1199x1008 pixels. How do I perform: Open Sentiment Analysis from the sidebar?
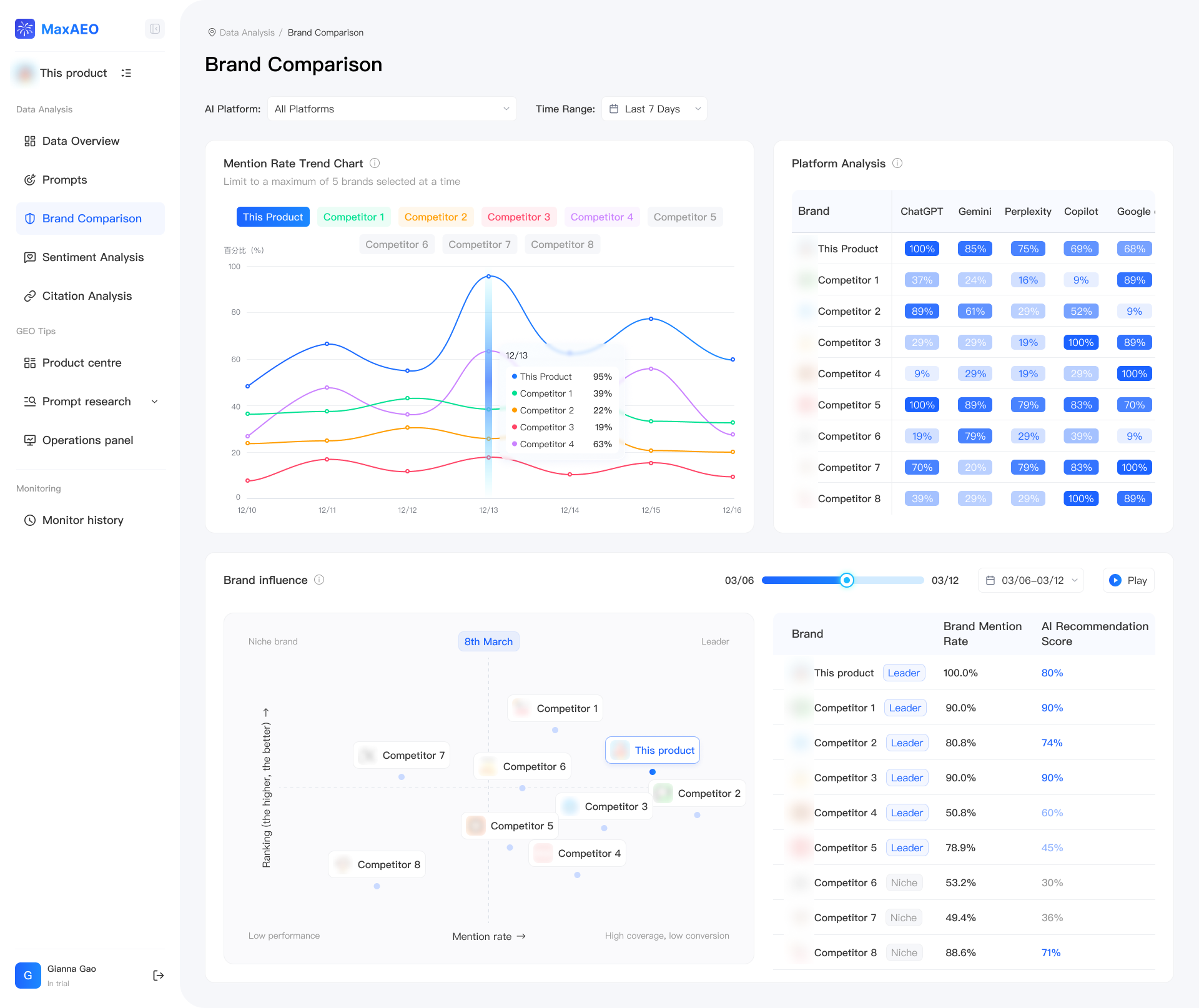point(29,257)
